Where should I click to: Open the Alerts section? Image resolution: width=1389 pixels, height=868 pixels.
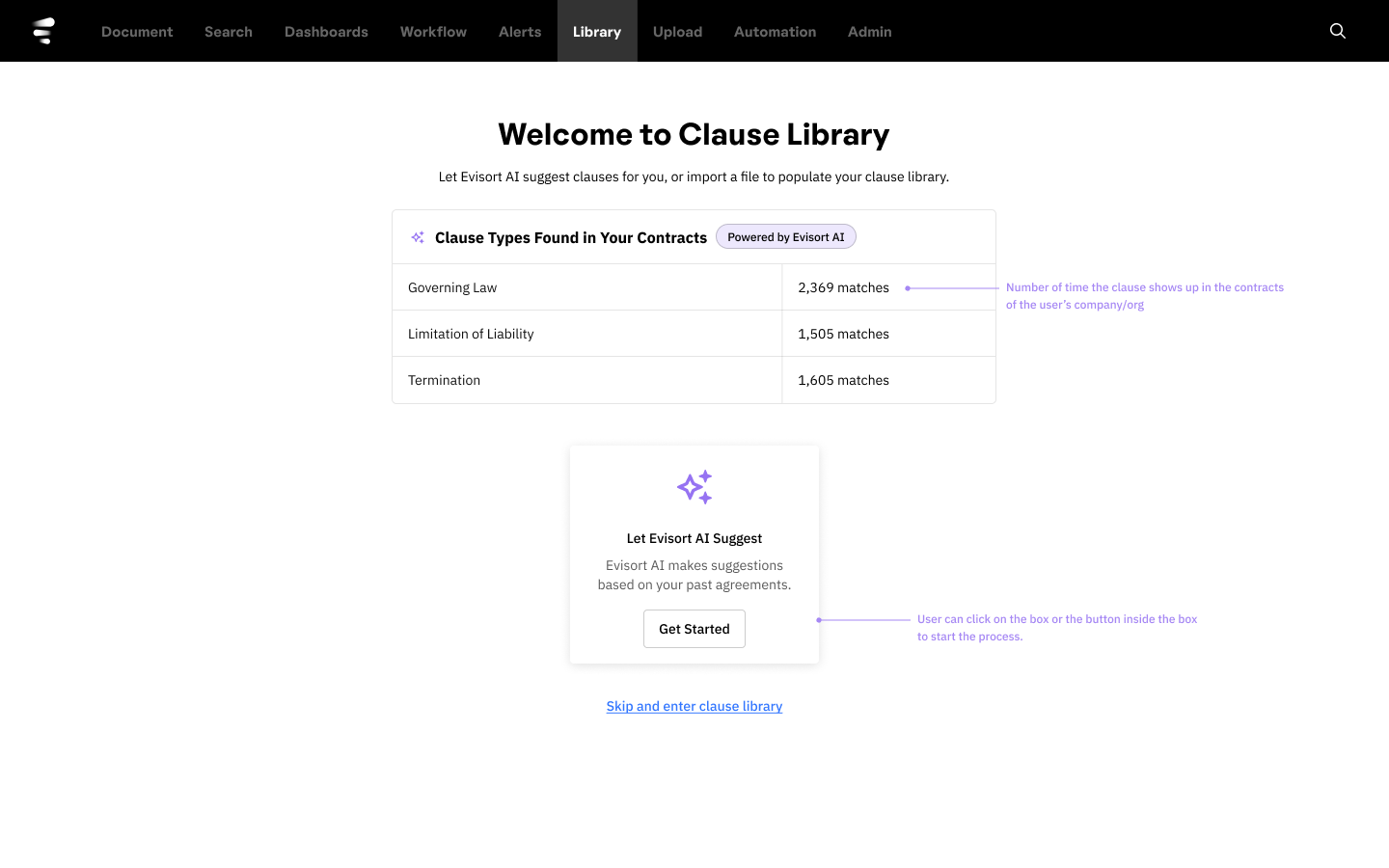pos(520,31)
